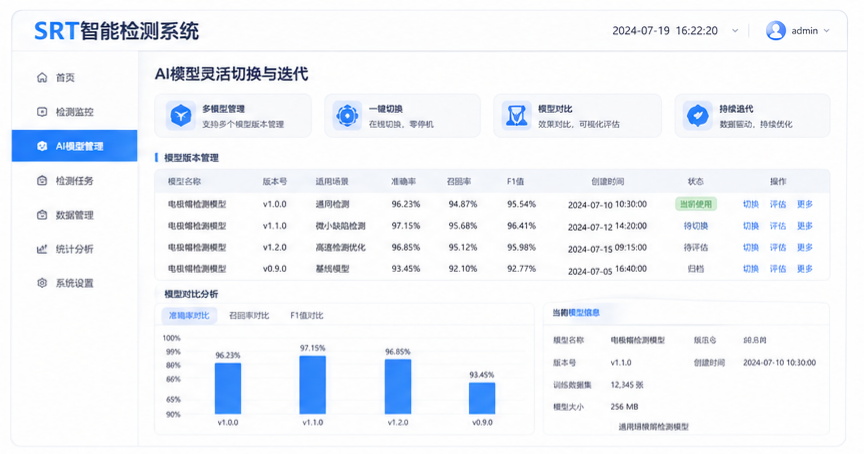864x454 pixels.
Task: Click 更多 for the v1.1.0 row
Action: 804,226
